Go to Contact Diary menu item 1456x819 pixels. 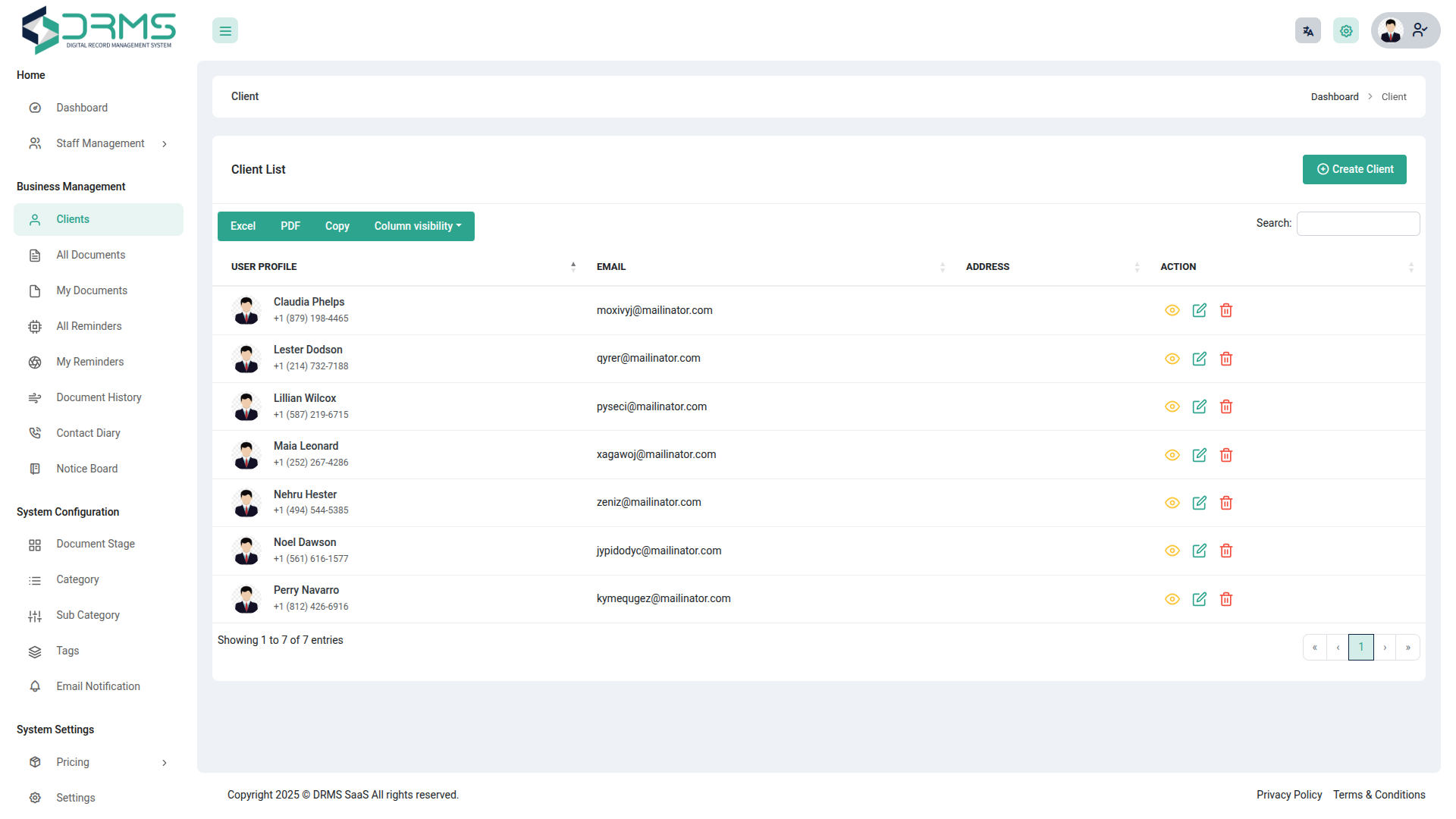[x=88, y=433]
